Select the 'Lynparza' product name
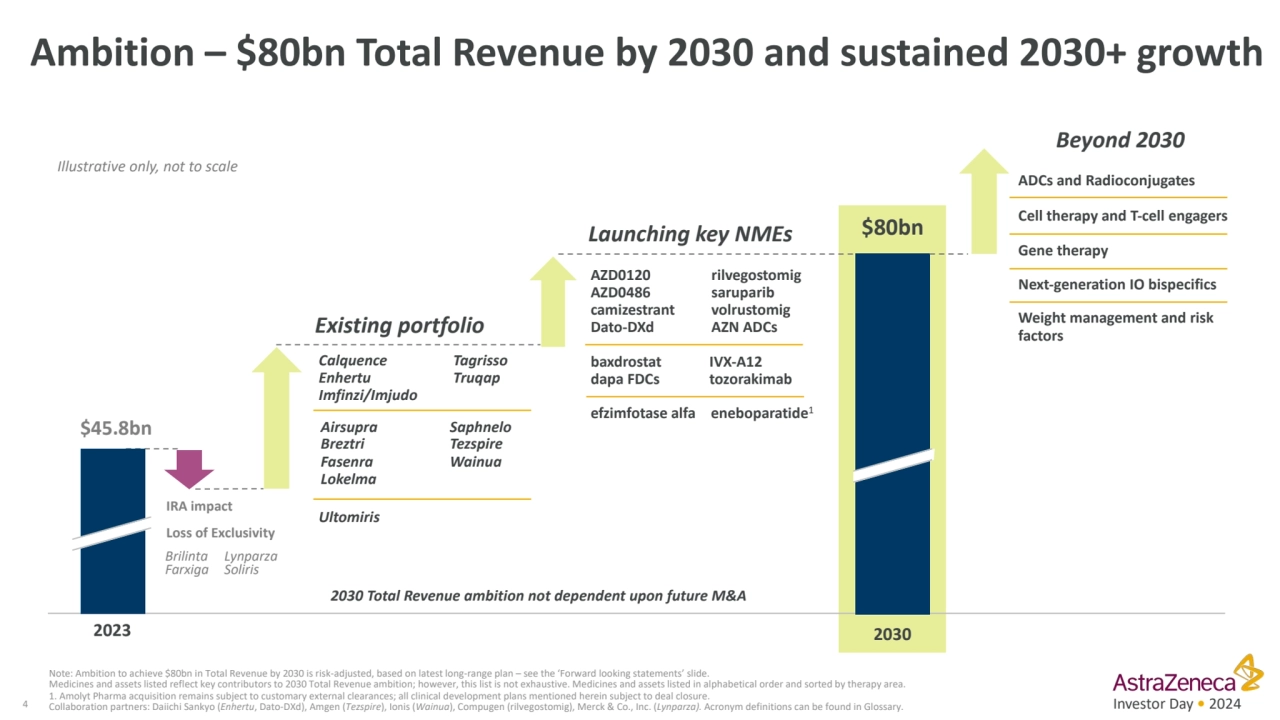 [x=251, y=556]
